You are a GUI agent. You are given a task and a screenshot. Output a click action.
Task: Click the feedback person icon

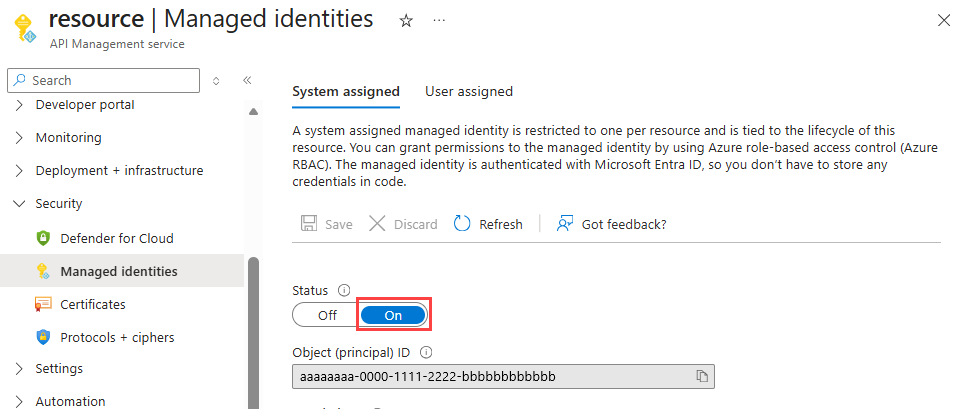click(x=565, y=224)
